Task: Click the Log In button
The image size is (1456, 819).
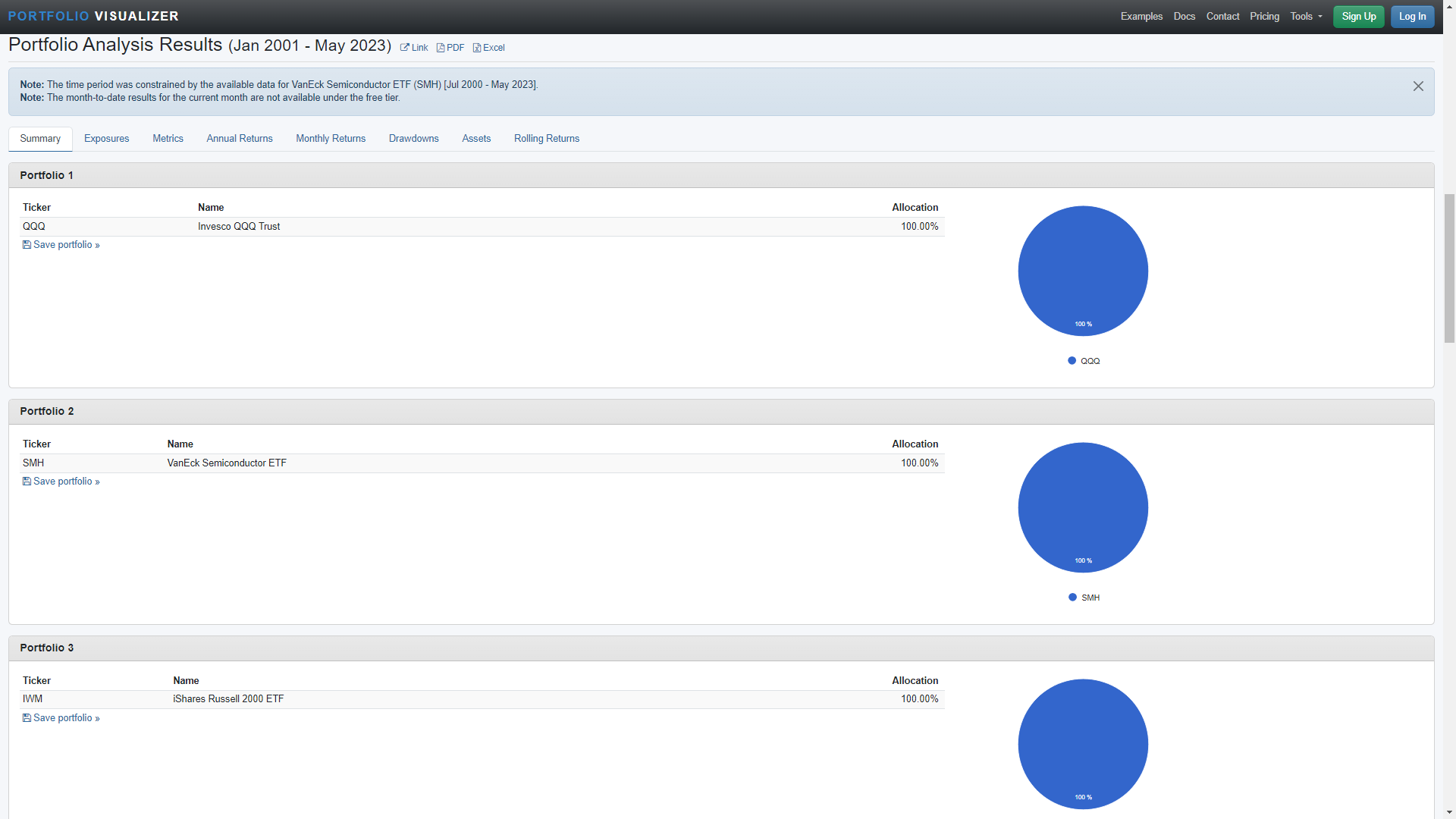Action: (x=1412, y=17)
